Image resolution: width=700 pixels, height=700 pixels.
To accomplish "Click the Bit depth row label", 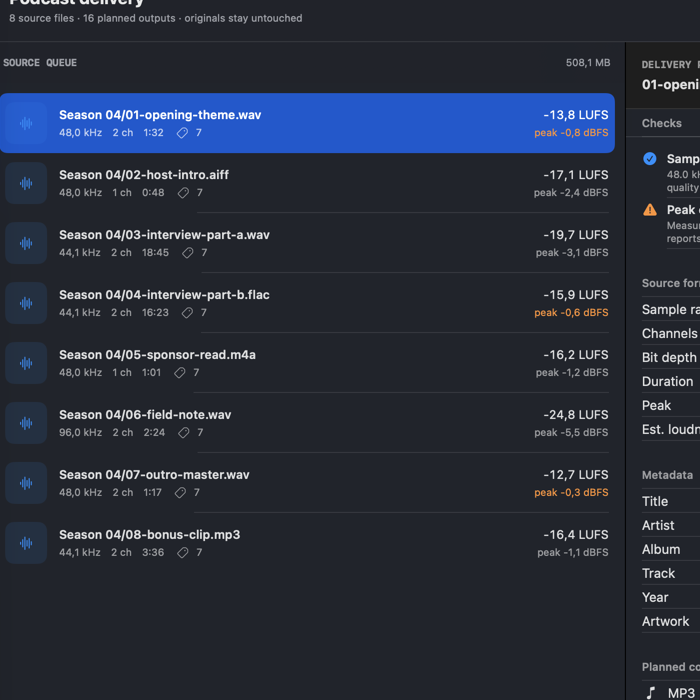I will pyautogui.click(x=669, y=357).
